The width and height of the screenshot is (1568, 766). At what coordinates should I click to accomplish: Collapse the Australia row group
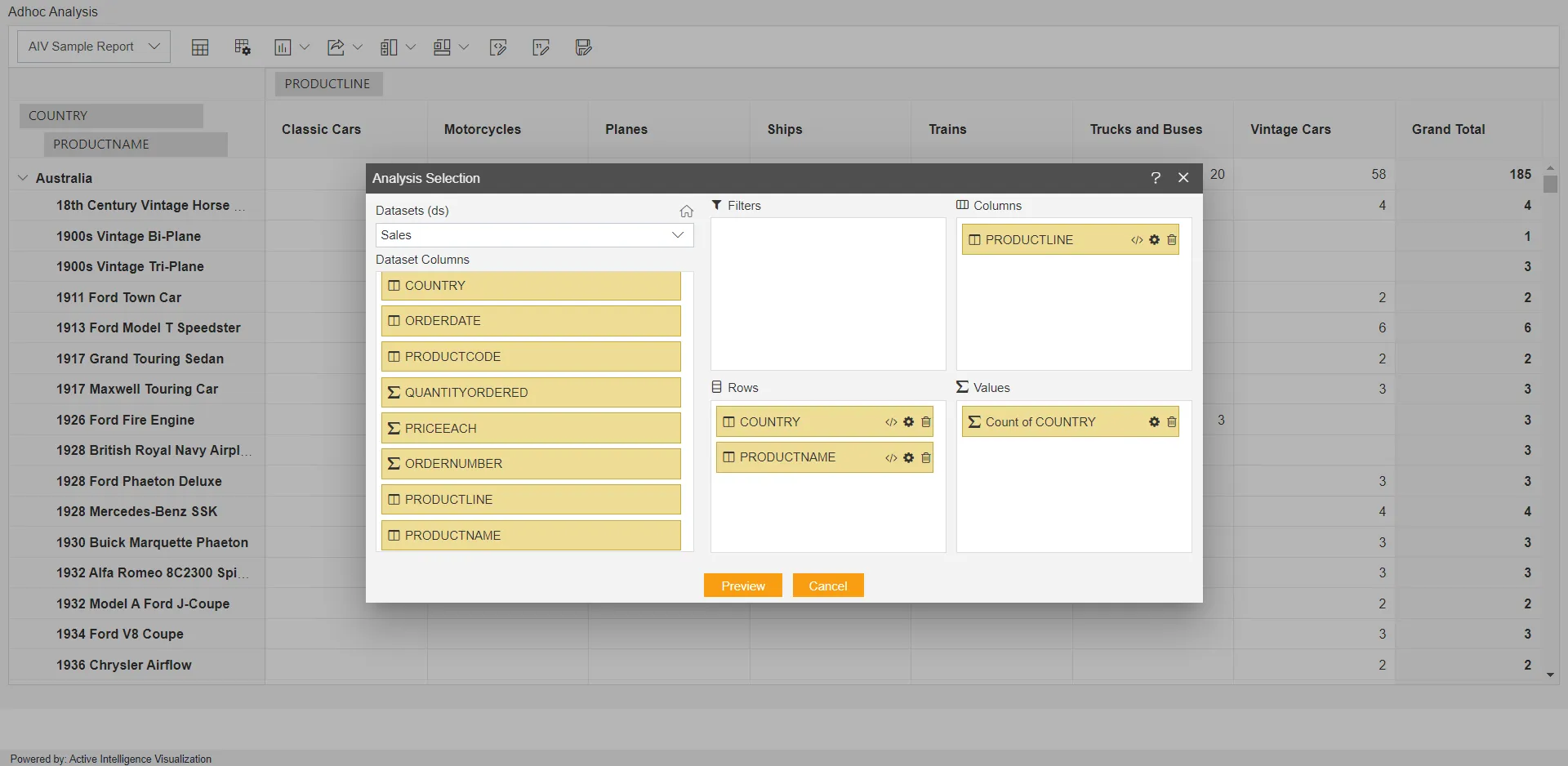click(x=23, y=178)
